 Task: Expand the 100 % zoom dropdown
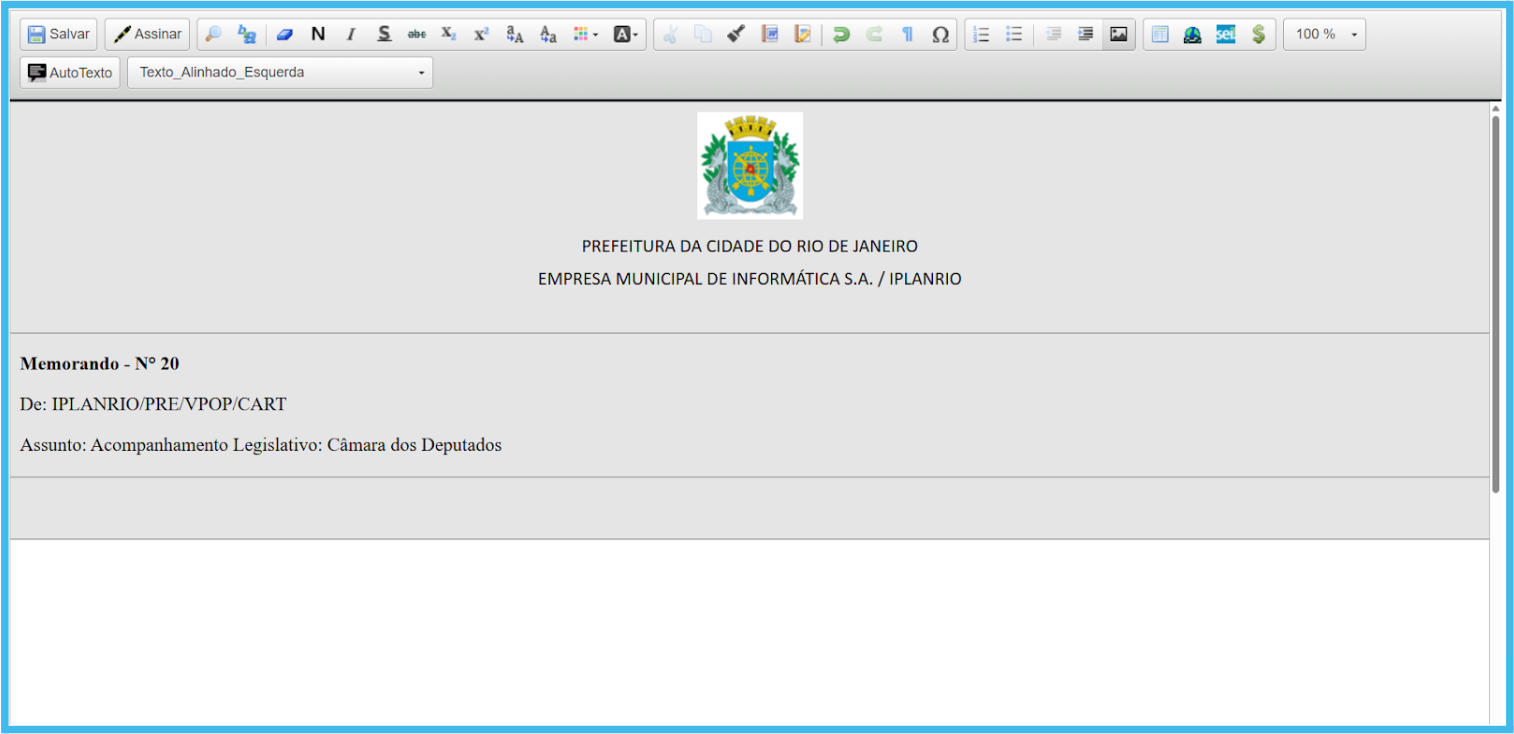click(1324, 34)
